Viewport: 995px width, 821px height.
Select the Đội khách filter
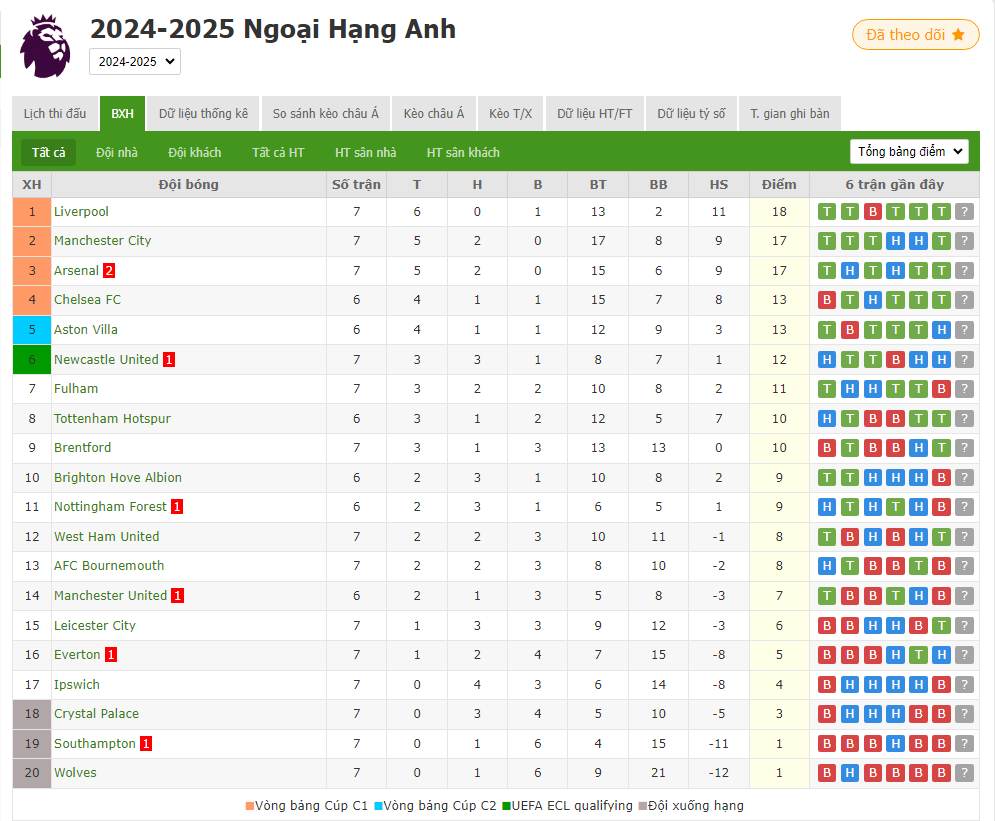coord(195,153)
